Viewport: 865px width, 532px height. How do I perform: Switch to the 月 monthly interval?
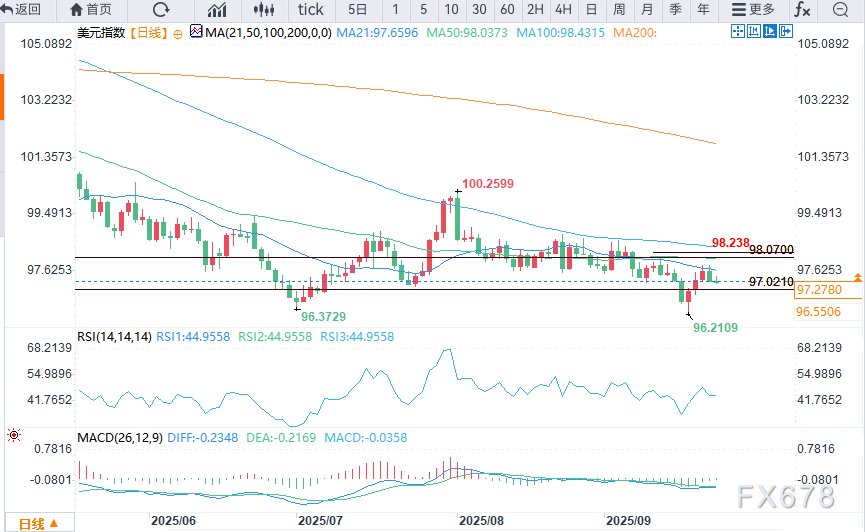pyautogui.click(x=647, y=9)
